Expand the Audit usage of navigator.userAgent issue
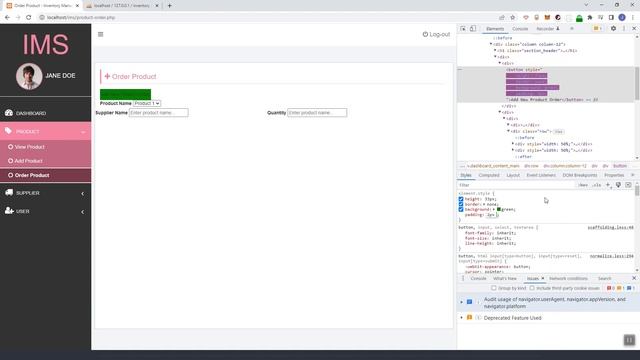This screenshot has width=640, height=360. [462, 302]
